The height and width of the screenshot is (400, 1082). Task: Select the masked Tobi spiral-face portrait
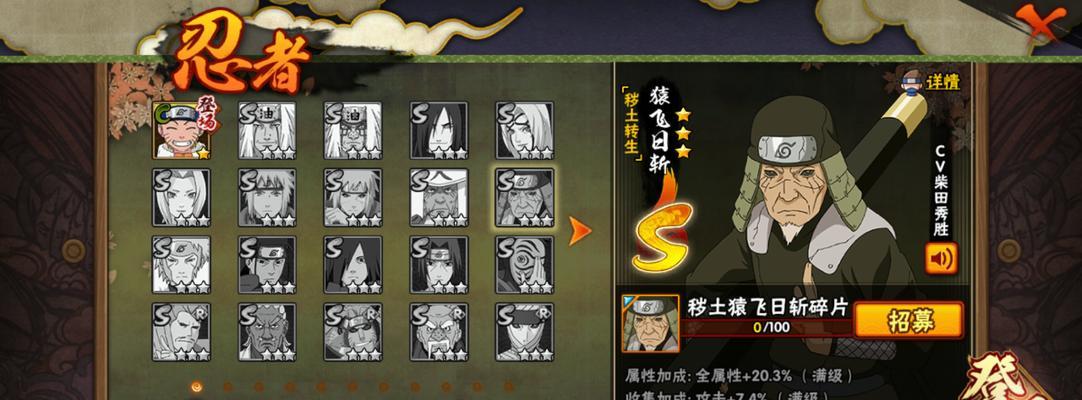pos(524,265)
